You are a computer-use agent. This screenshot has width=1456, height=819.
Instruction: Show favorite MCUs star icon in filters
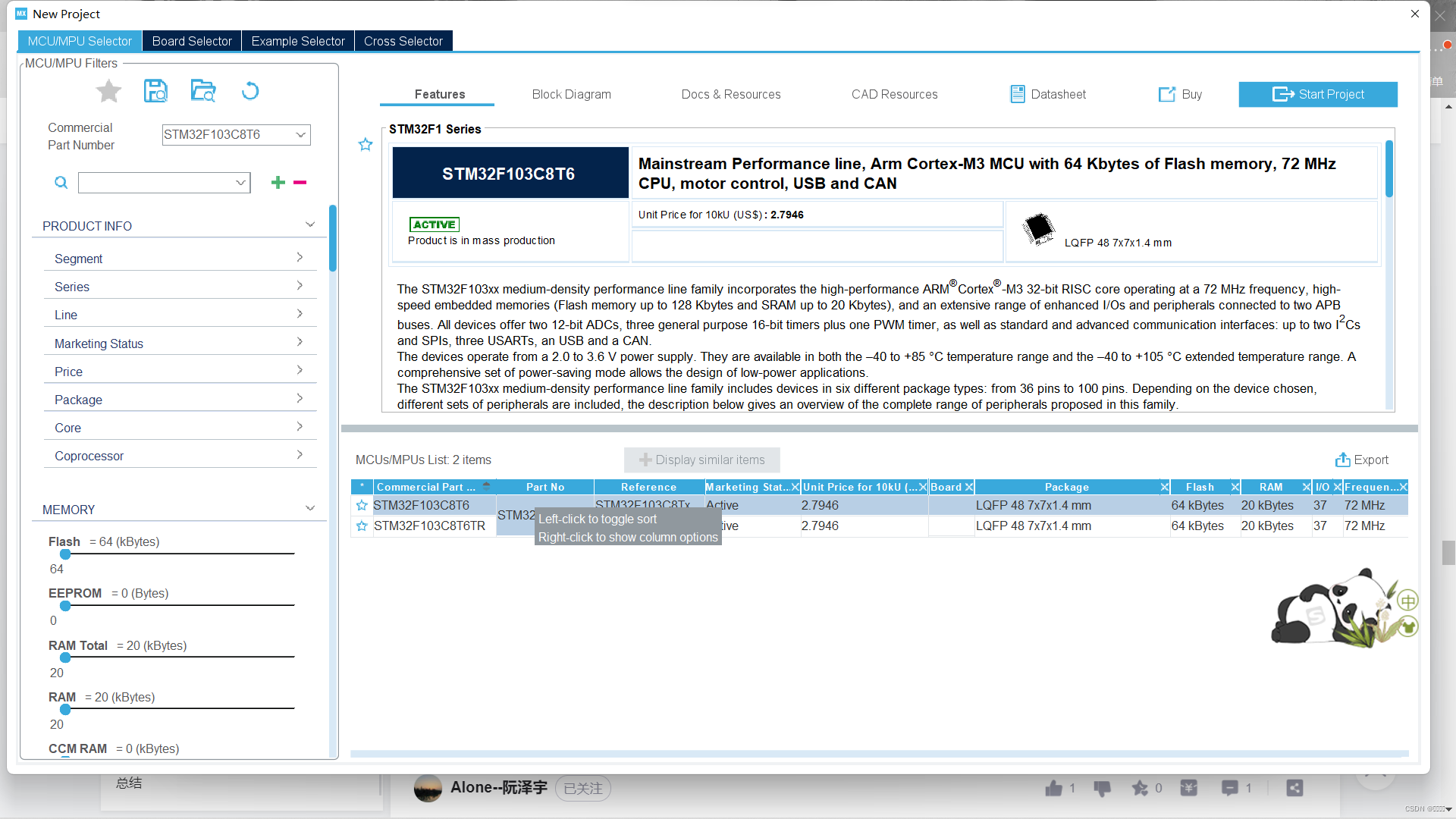point(108,92)
